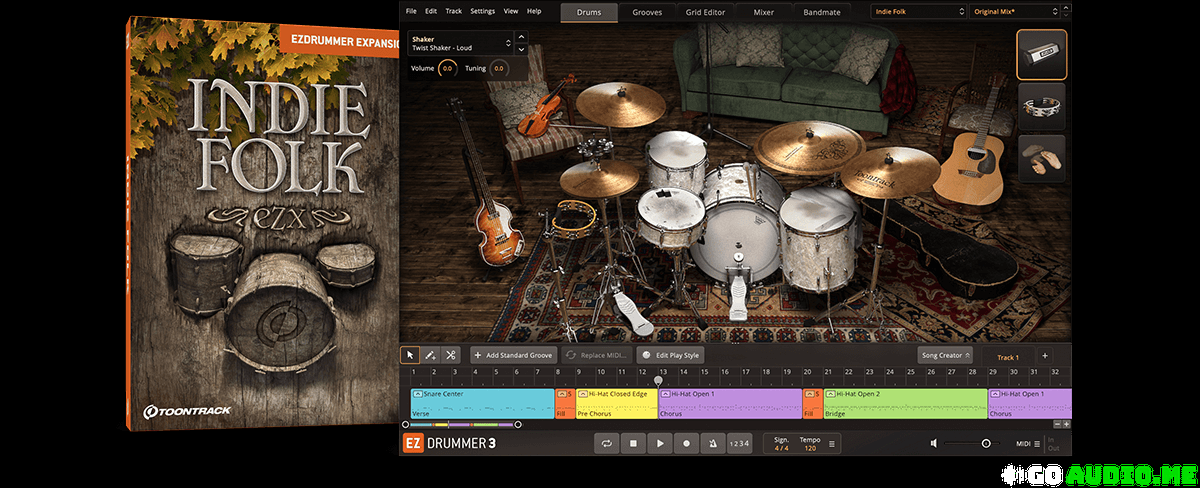
Task: Click the Add Standard Groove button
Action: point(514,355)
